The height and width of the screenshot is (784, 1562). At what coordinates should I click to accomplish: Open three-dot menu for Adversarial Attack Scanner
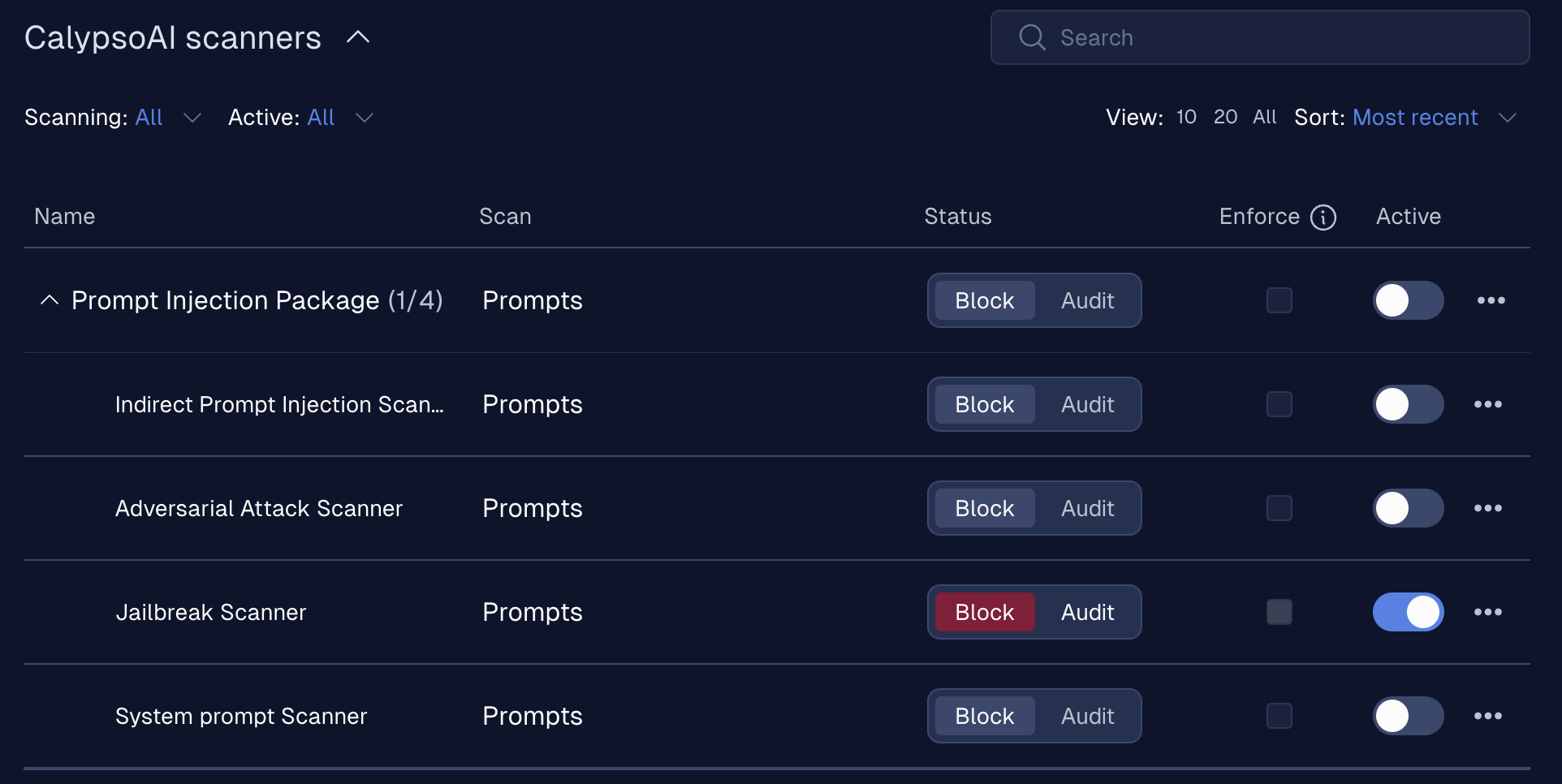coord(1487,508)
